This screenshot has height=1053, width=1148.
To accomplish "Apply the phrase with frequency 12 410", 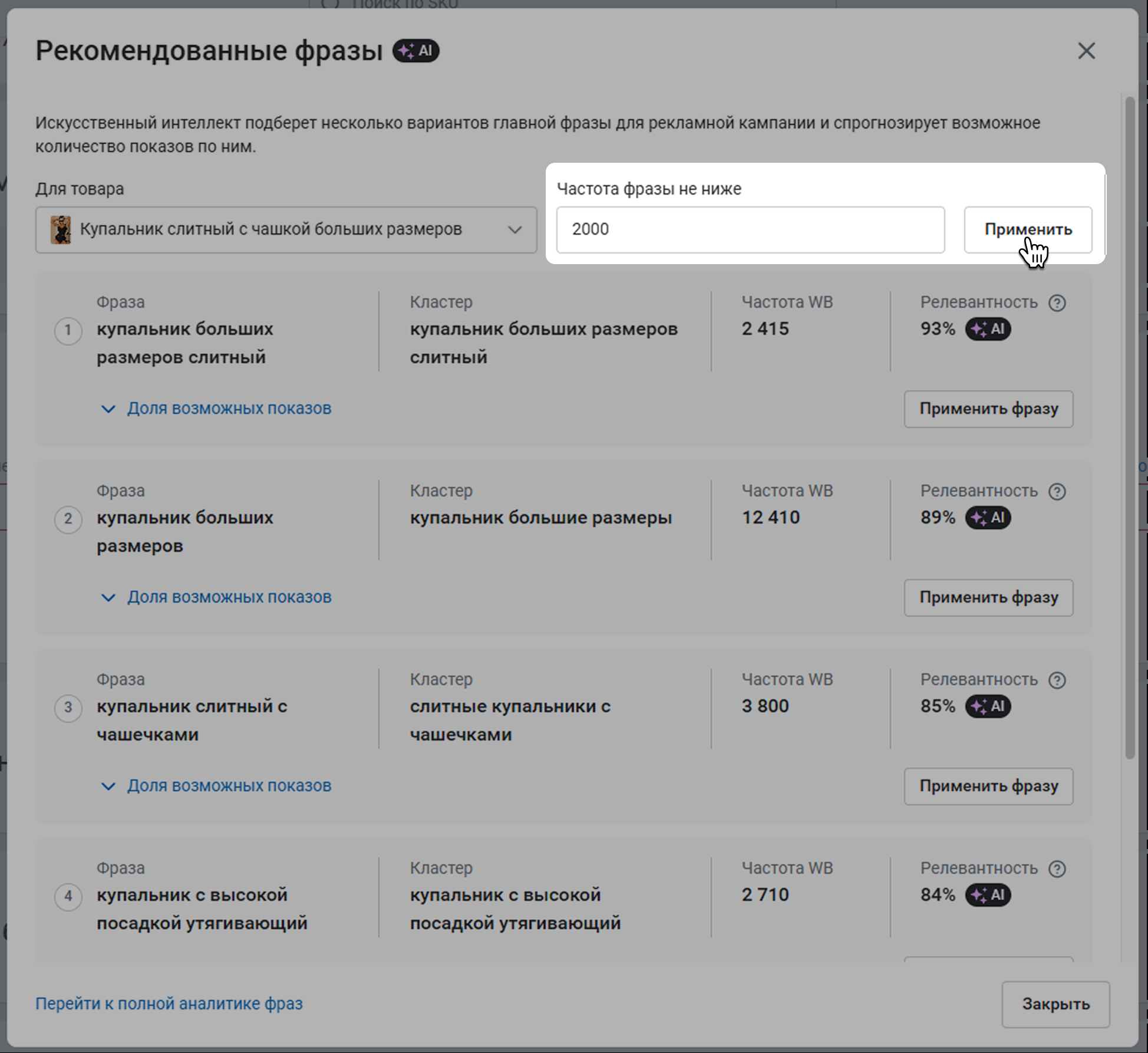I will (988, 597).
